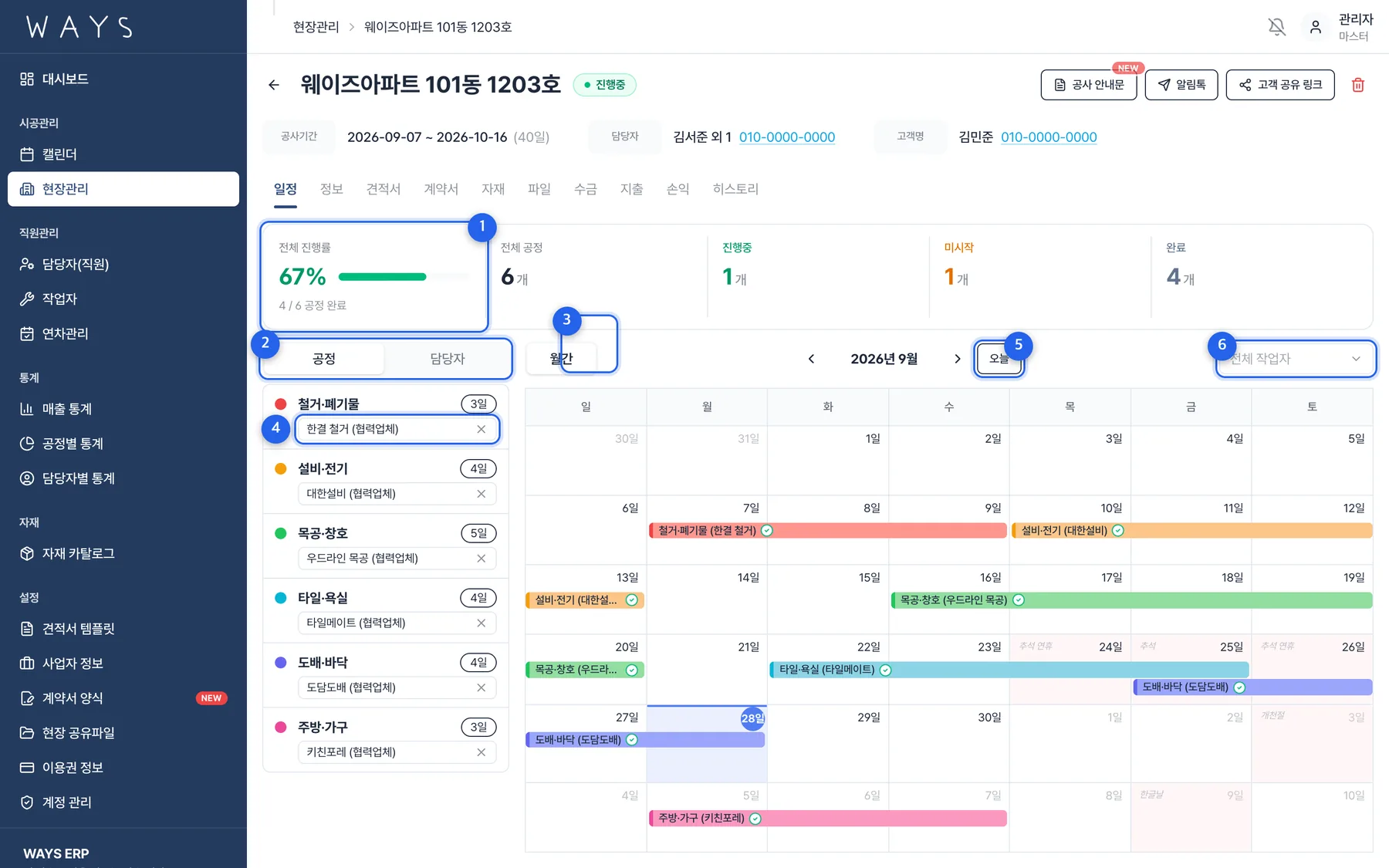Image resolution: width=1389 pixels, height=868 pixels.
Task: Open 연차관리 sidebar item
Action: [123, 333]
